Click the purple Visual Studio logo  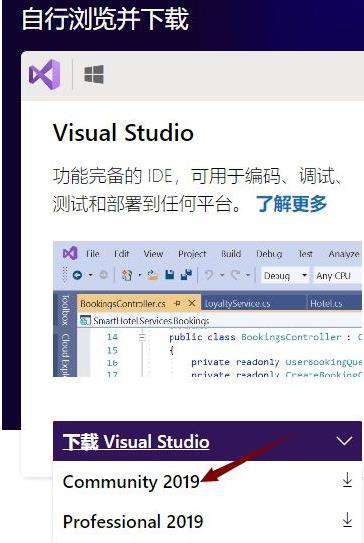[44, 74]
